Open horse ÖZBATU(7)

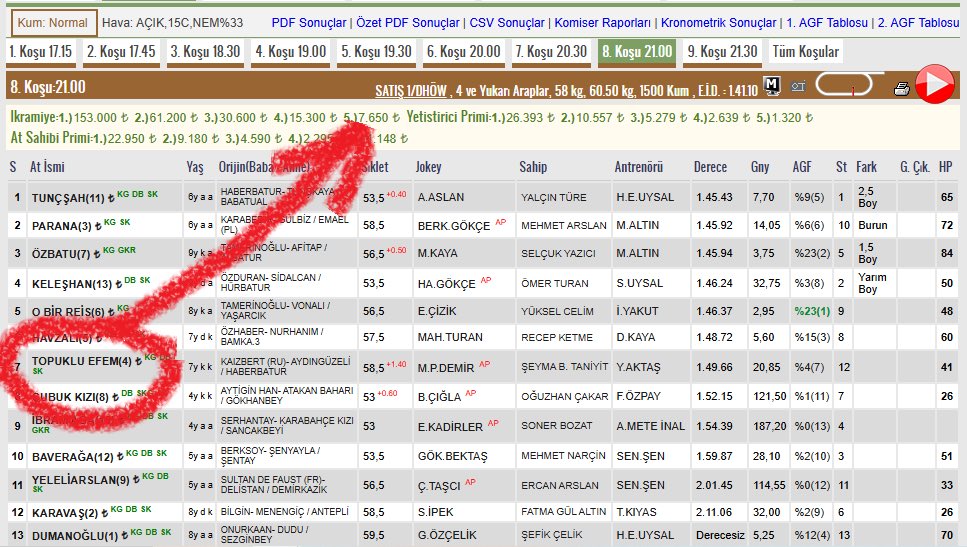pos(61,254)
